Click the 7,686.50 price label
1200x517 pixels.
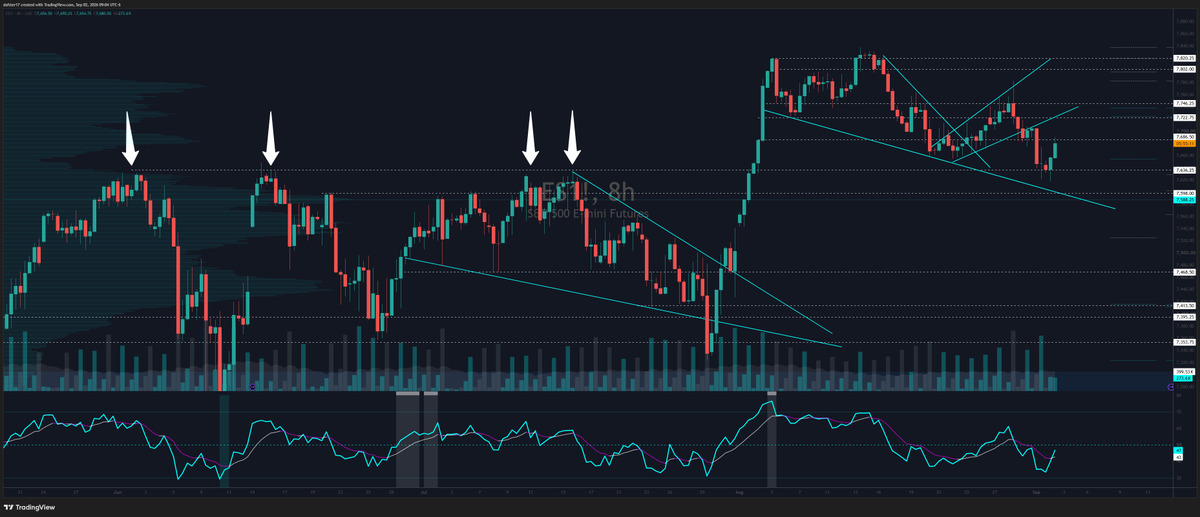click(x=1184, y=137)
